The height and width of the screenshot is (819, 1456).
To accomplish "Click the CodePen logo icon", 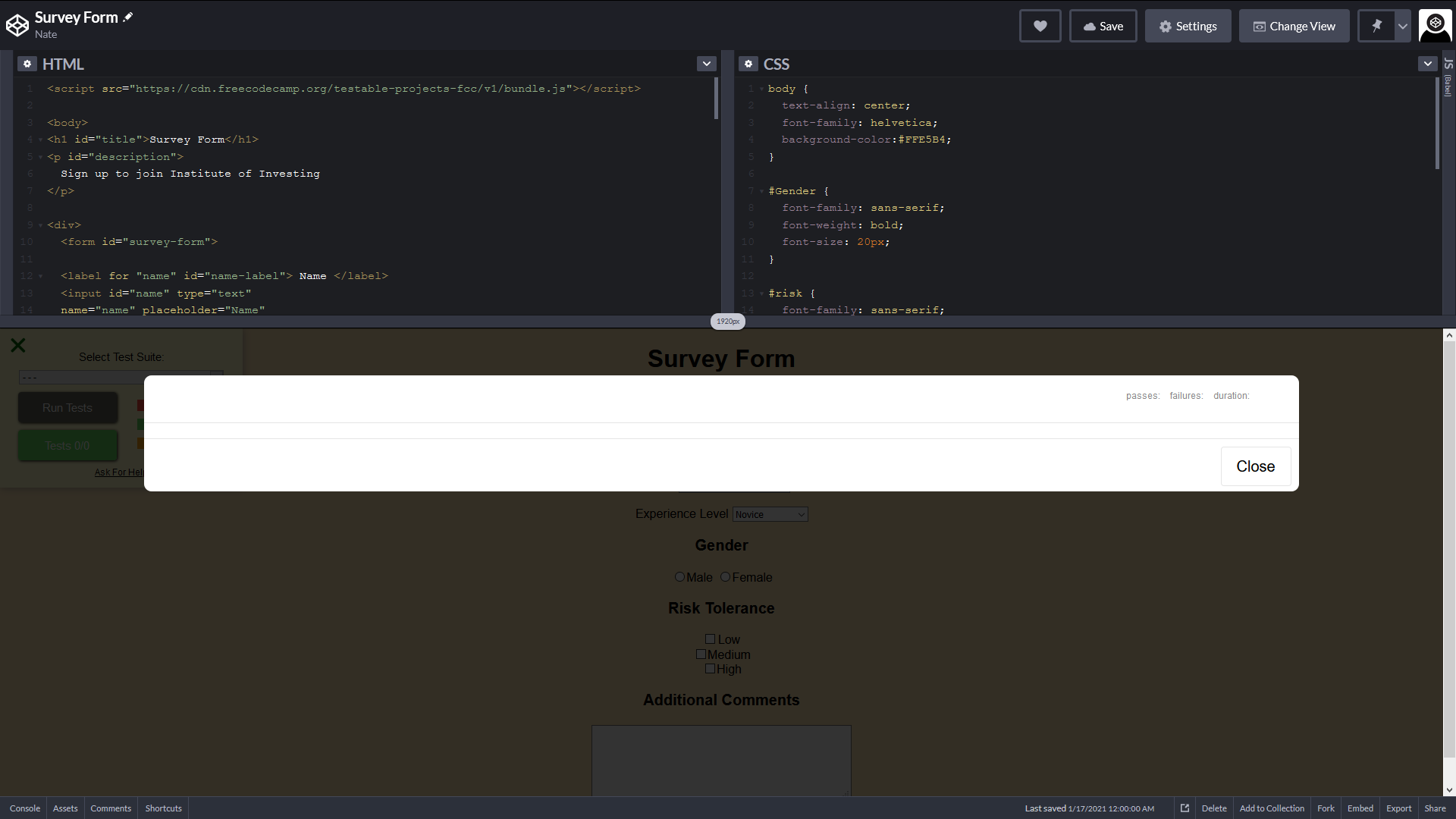I will tap(17, 26).
